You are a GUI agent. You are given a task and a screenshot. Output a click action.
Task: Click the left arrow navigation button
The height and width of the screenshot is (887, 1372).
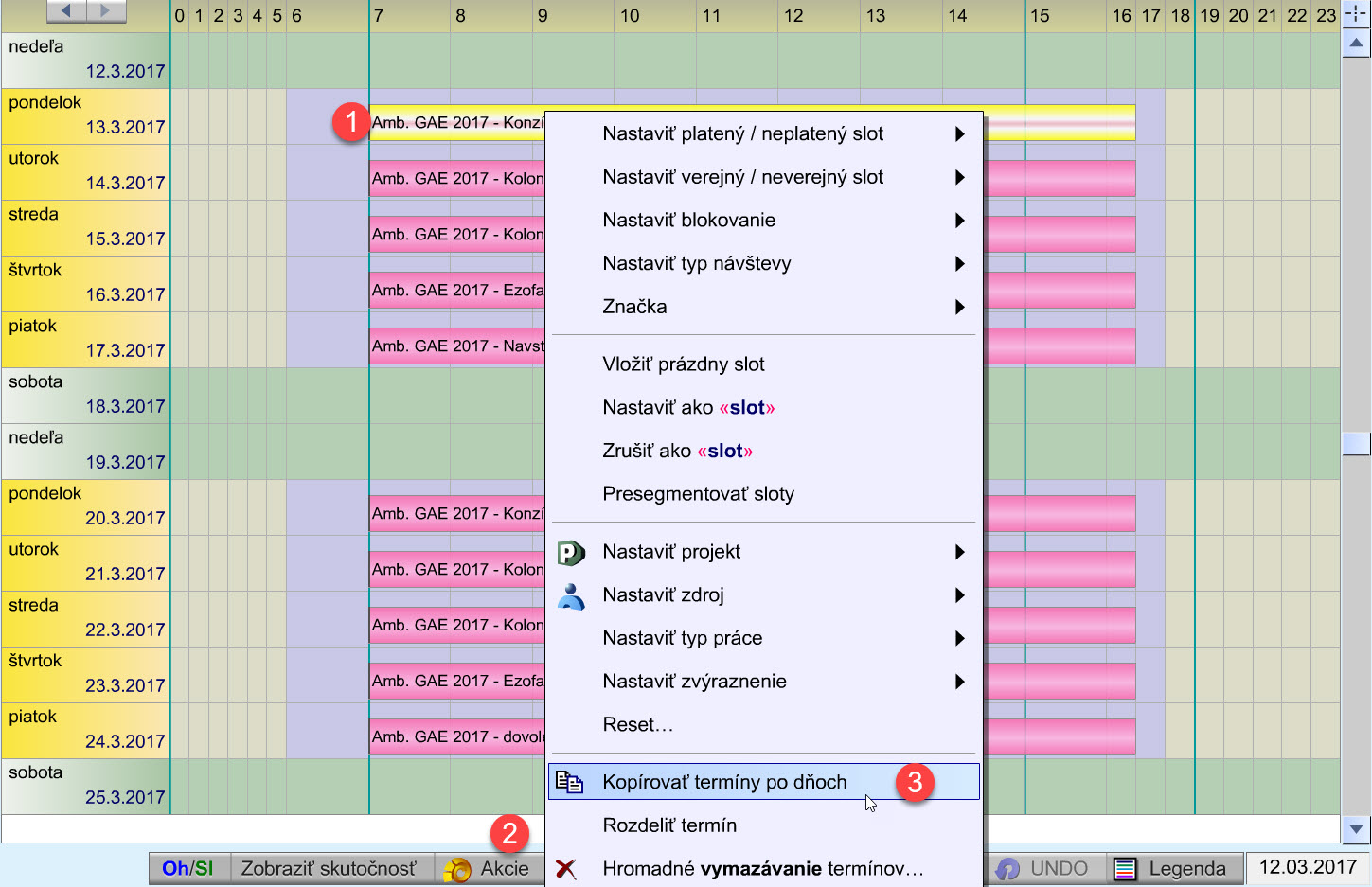[x=66, y=11]
